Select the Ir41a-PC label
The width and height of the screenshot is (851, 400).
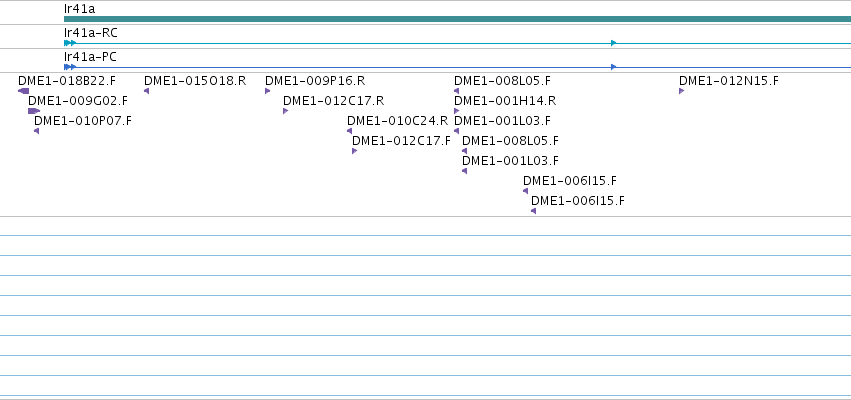(90, 56)
